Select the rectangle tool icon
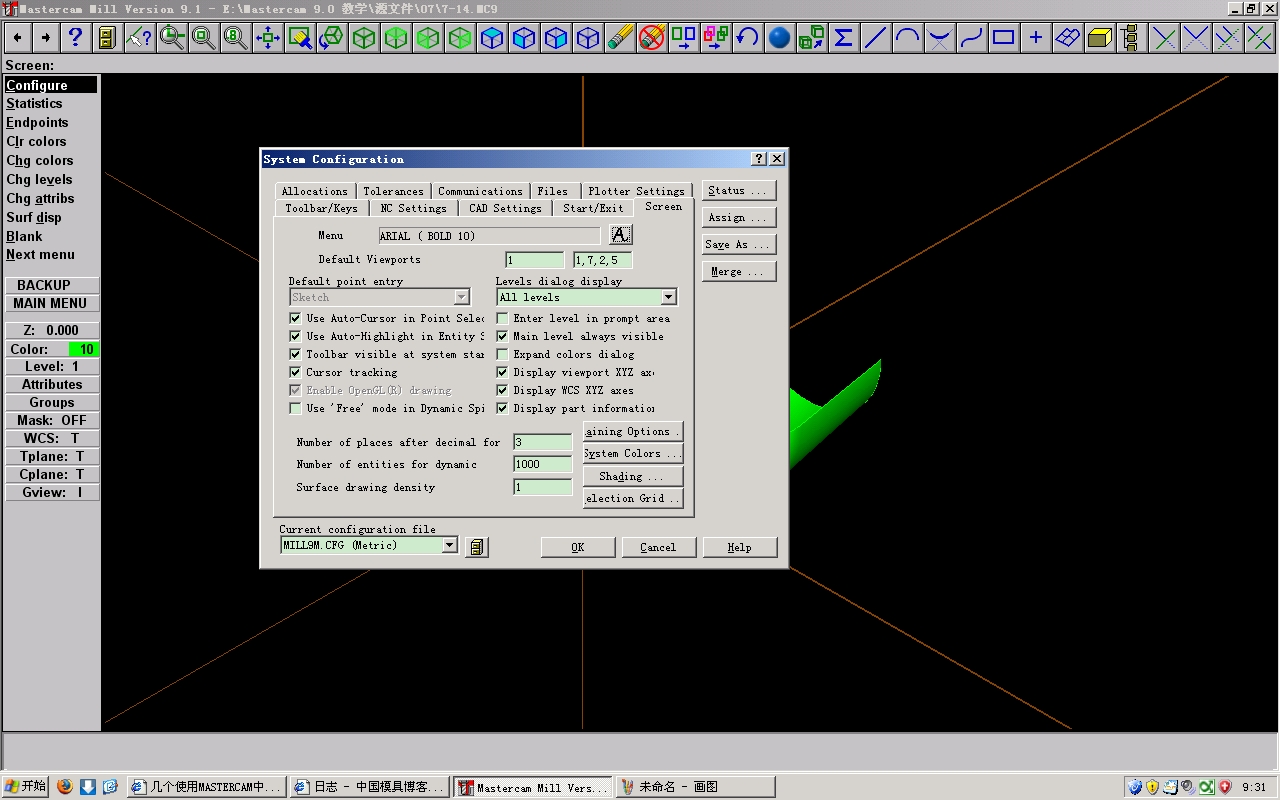 [x=1003, y=38]
